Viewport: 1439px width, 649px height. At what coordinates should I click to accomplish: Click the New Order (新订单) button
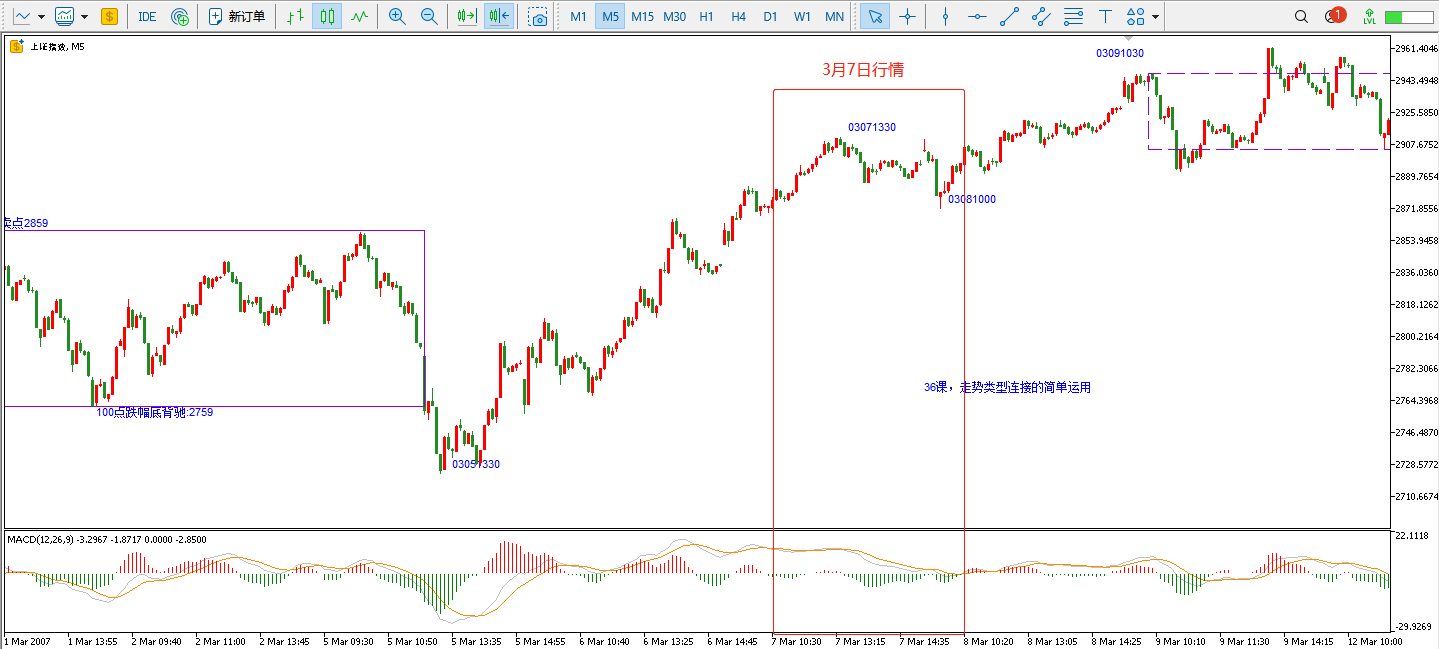(x=236, y=16)
